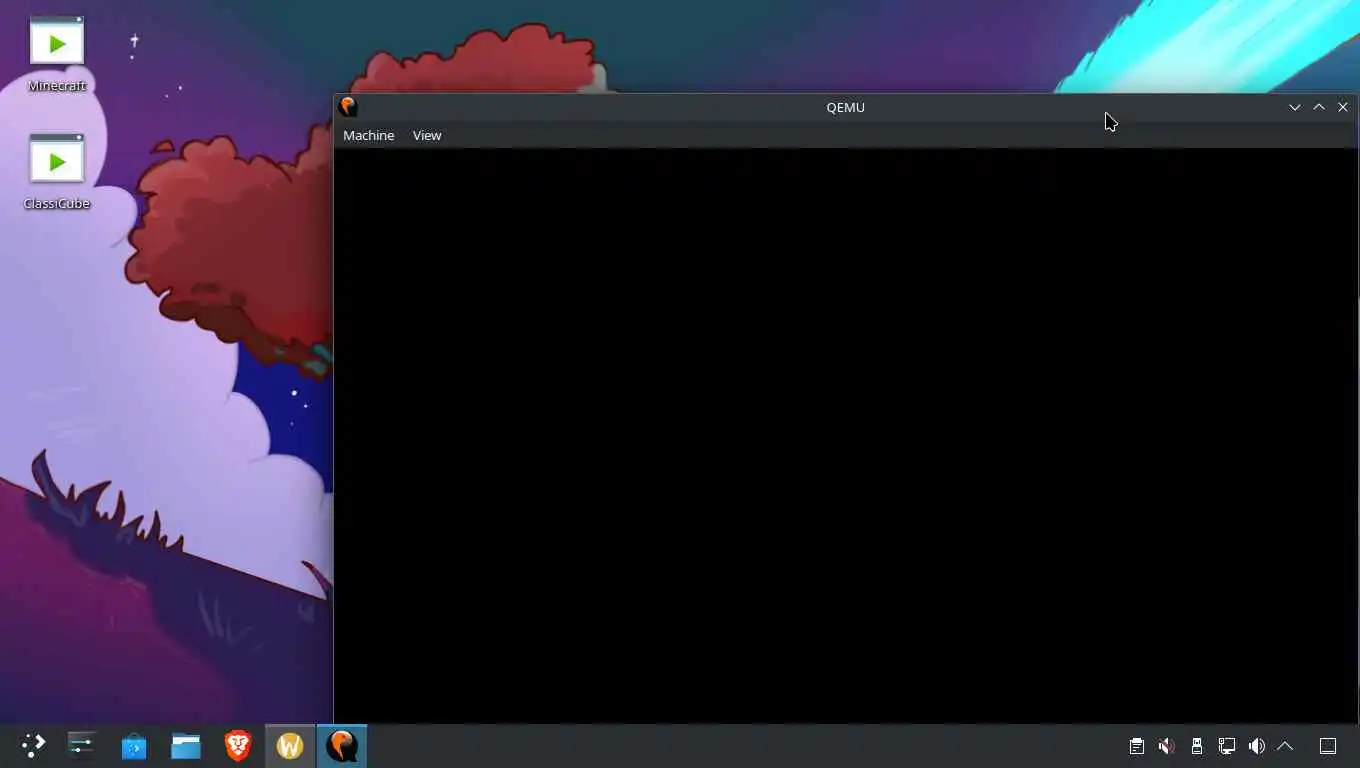Image resolution: width=1360 pixels, height=768 pixels.
Task: Open the Dolphin file manager from the taskbar
Action: coord(186,745)
